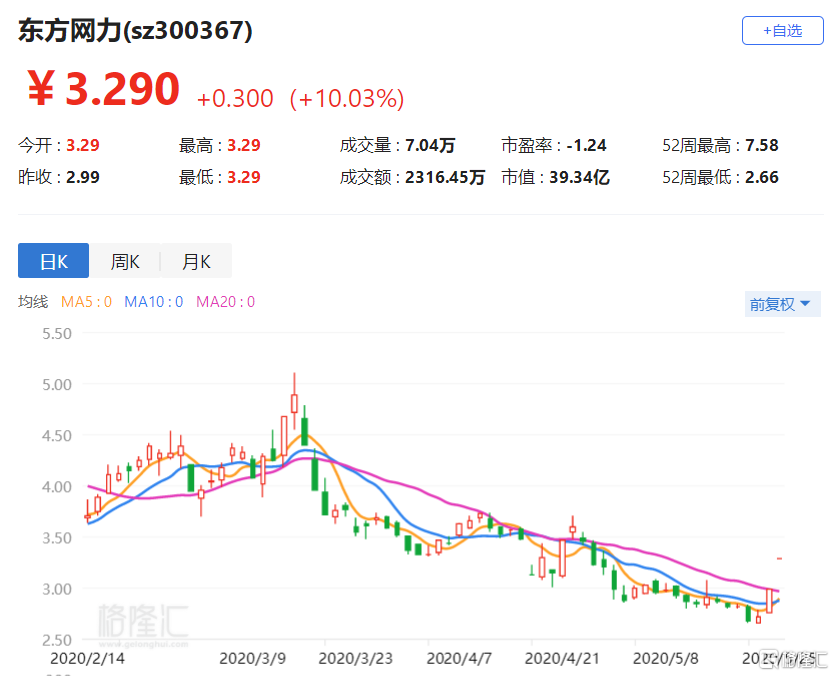Click the 2020/5/8 date axis label

tap(665, 658)
